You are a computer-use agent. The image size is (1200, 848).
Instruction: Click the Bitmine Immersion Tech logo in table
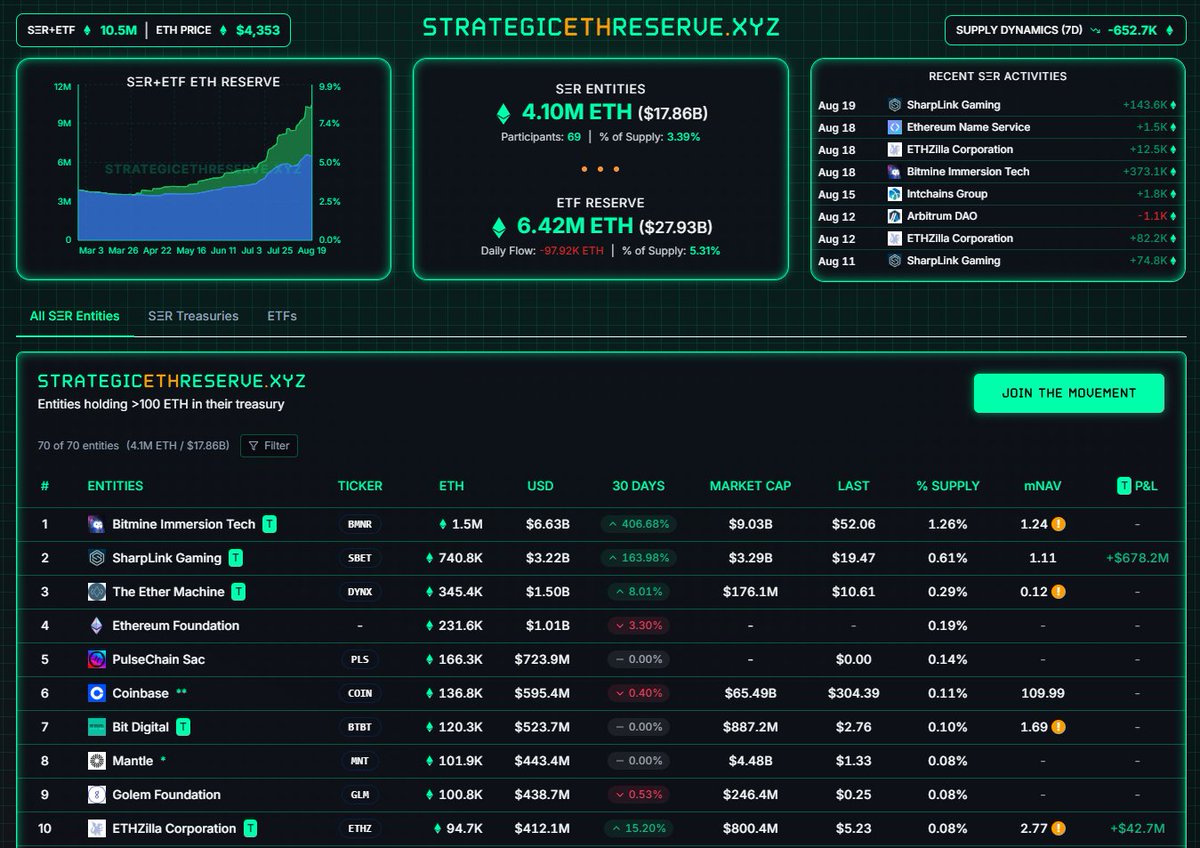pyautogui.click(x=97, y=524)
